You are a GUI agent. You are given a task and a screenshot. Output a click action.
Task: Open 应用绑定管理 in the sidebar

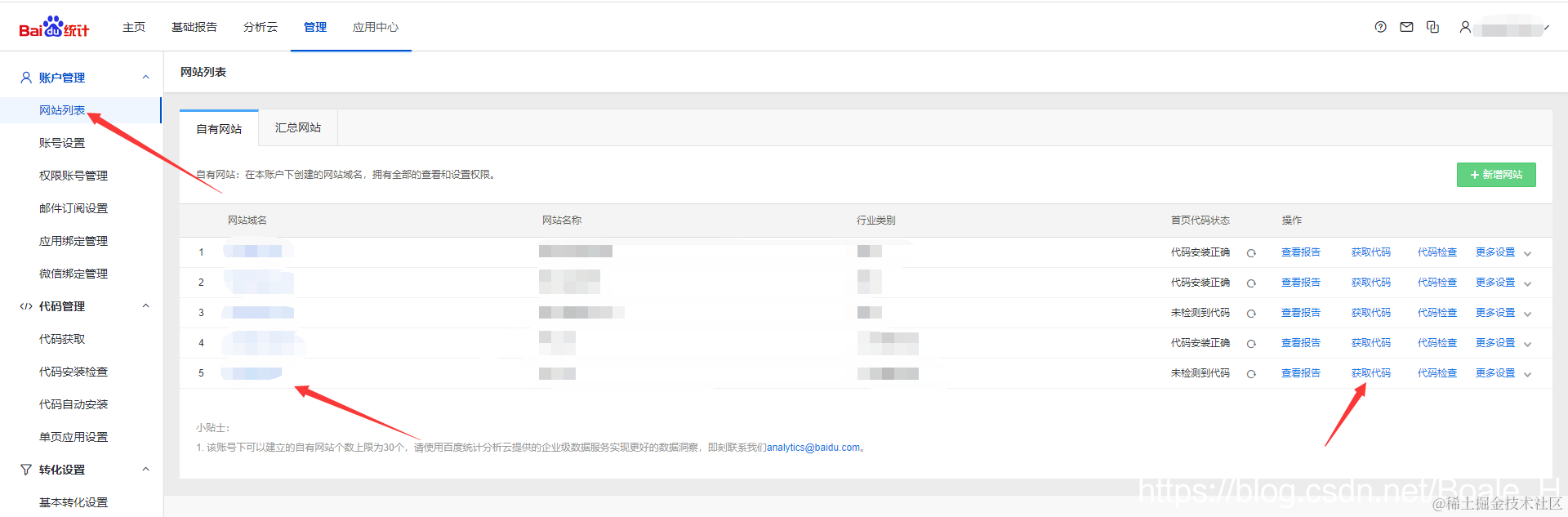click(73, 241)
